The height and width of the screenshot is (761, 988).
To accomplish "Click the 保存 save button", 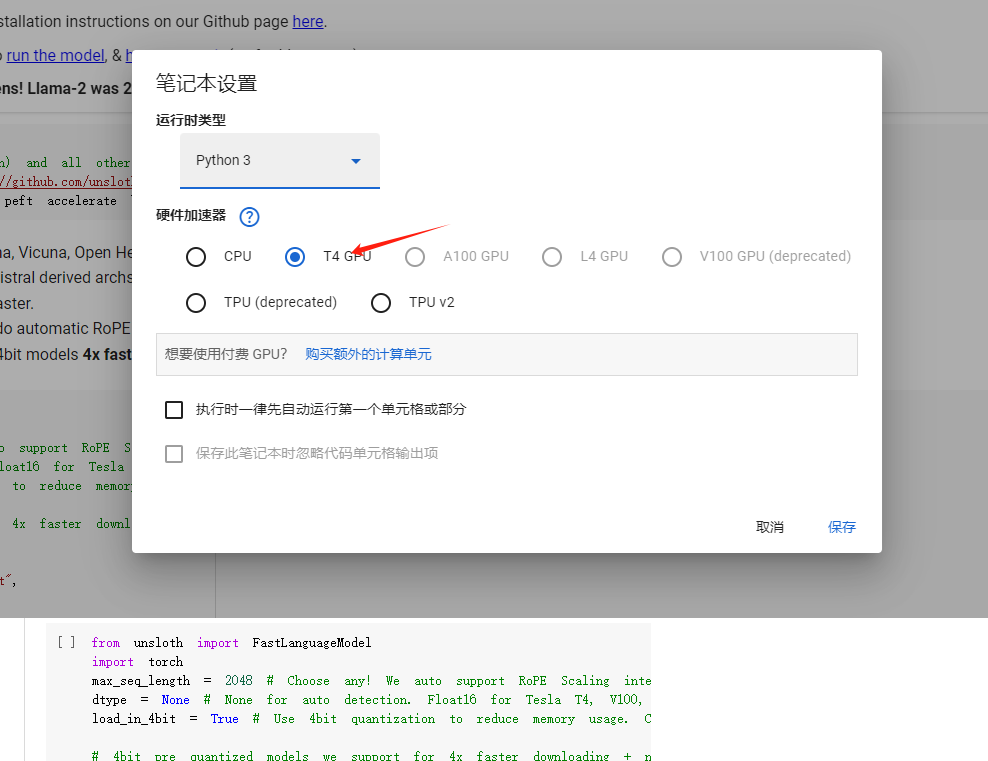I will 841,527.
